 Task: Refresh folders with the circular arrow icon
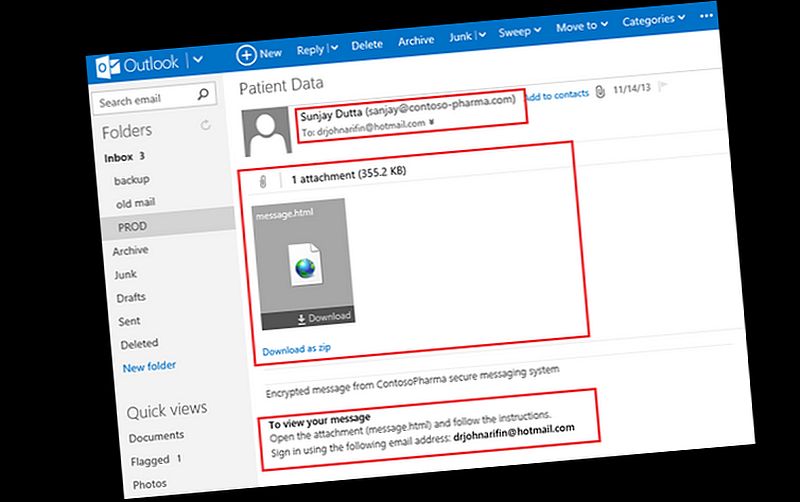pyautogui.click(x=205, y=125)
